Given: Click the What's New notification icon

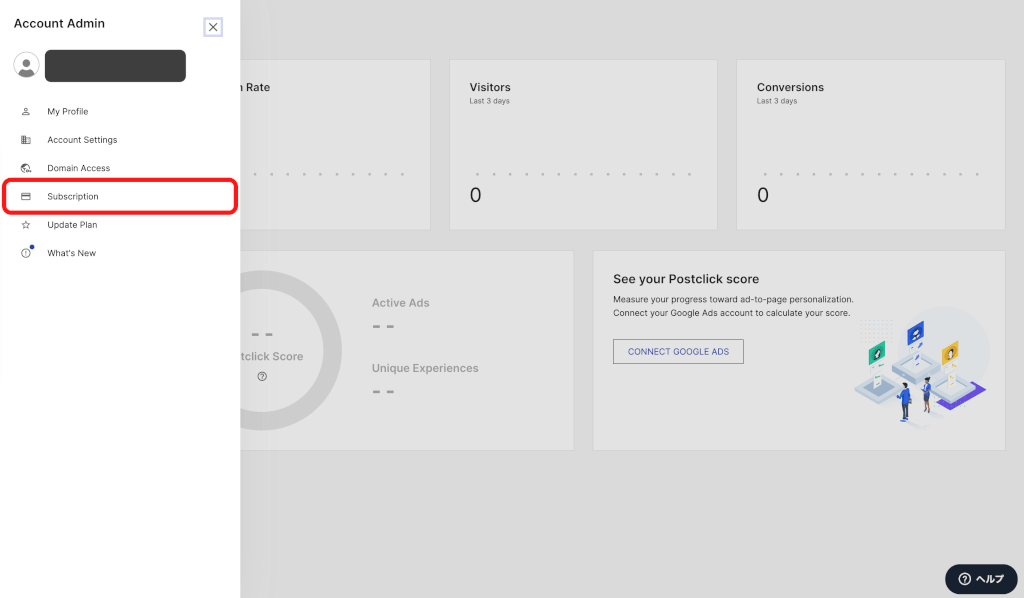Looking at the screenshot, I should coord(26,253).
